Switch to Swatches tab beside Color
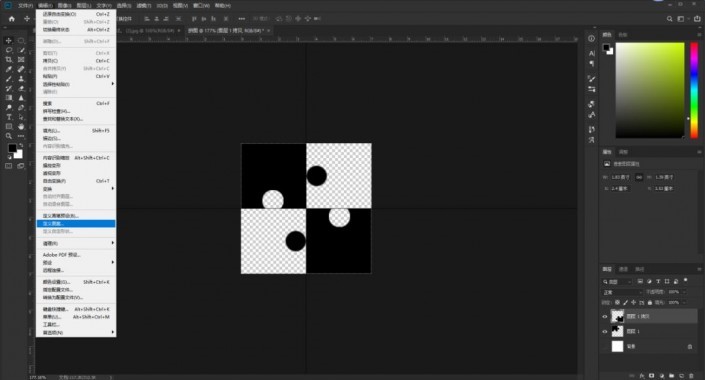The width and height of the screenshot is (705, 380). [x=623, y=35]
